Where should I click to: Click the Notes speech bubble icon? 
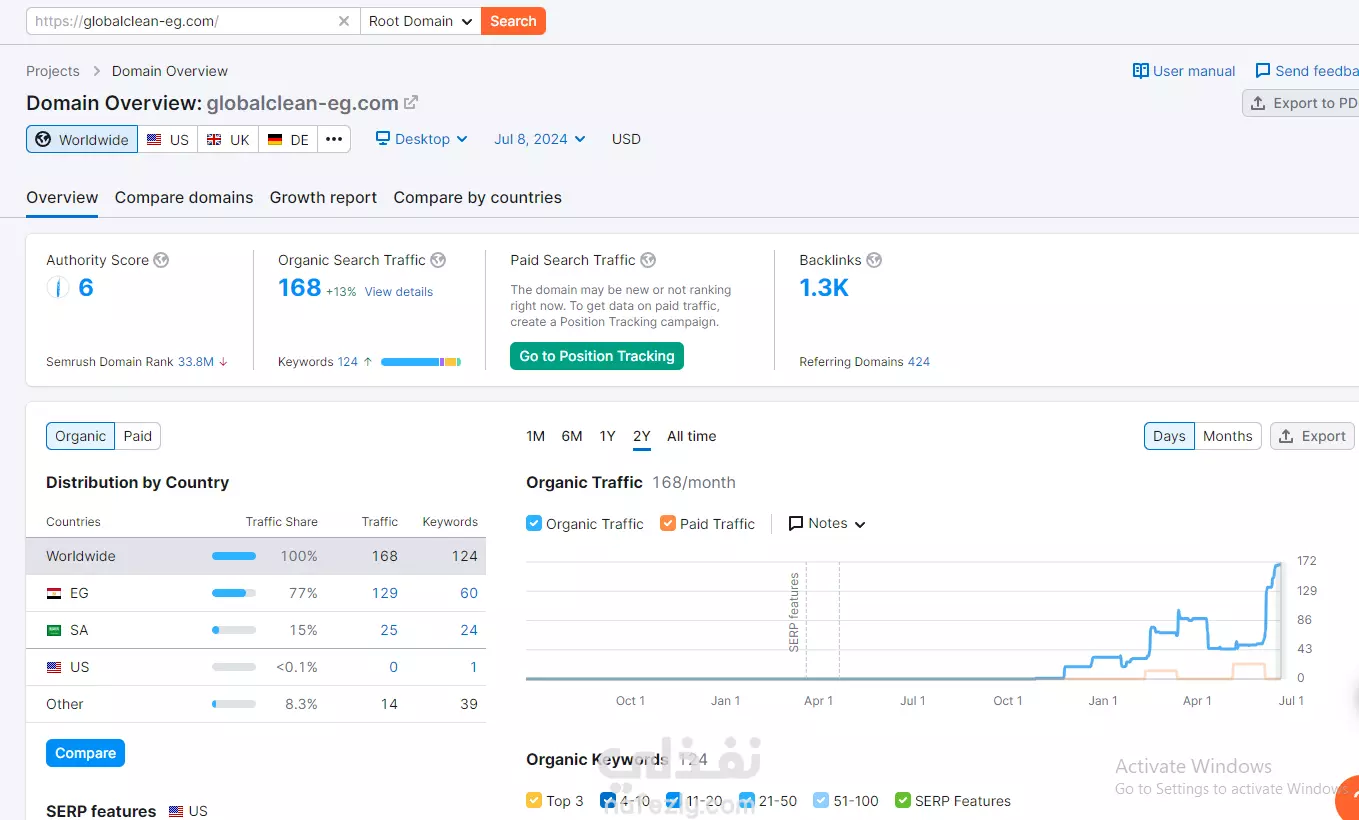coord(796,523)
